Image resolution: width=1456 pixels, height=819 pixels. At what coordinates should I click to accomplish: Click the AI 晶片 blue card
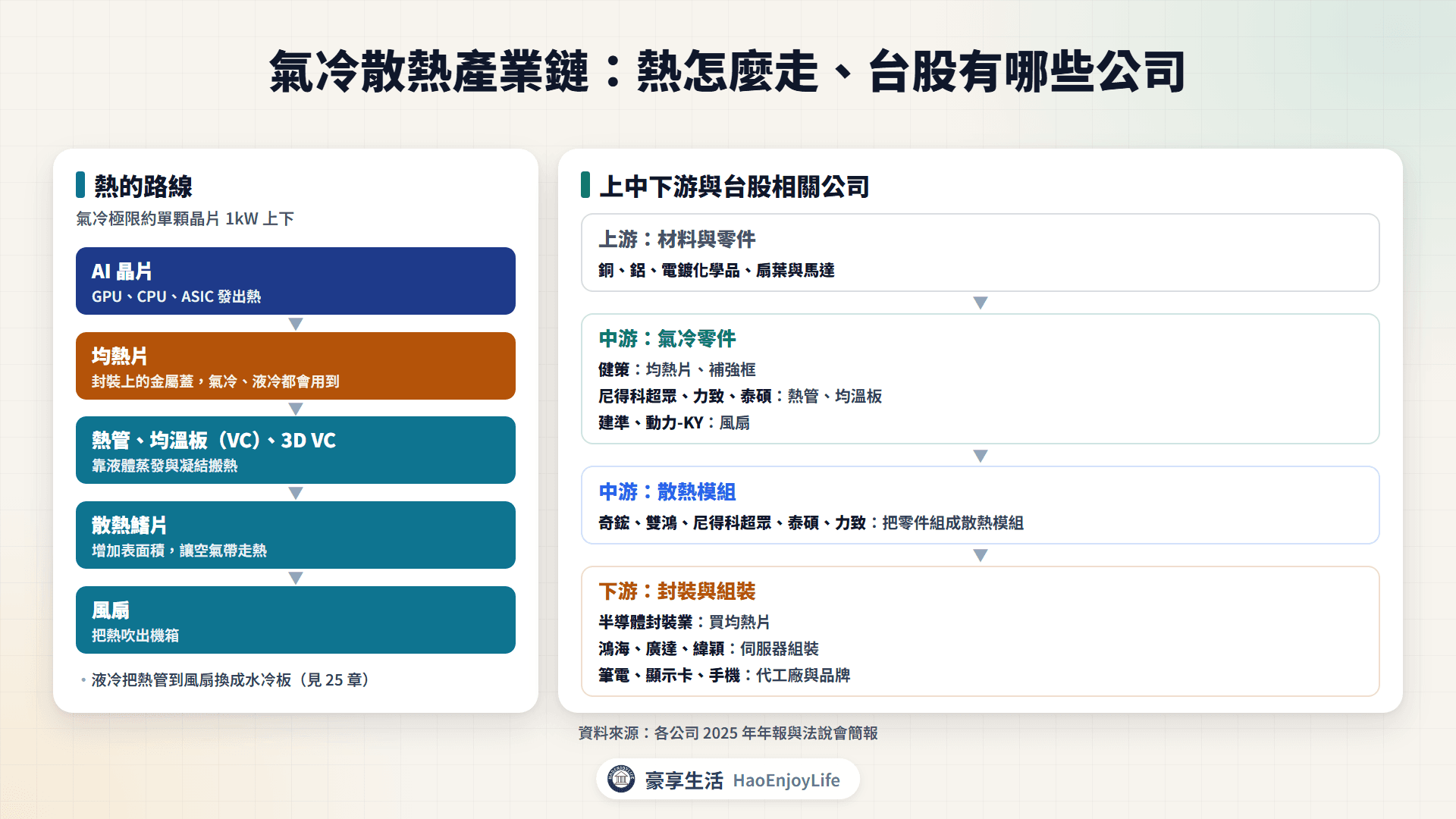296,281
